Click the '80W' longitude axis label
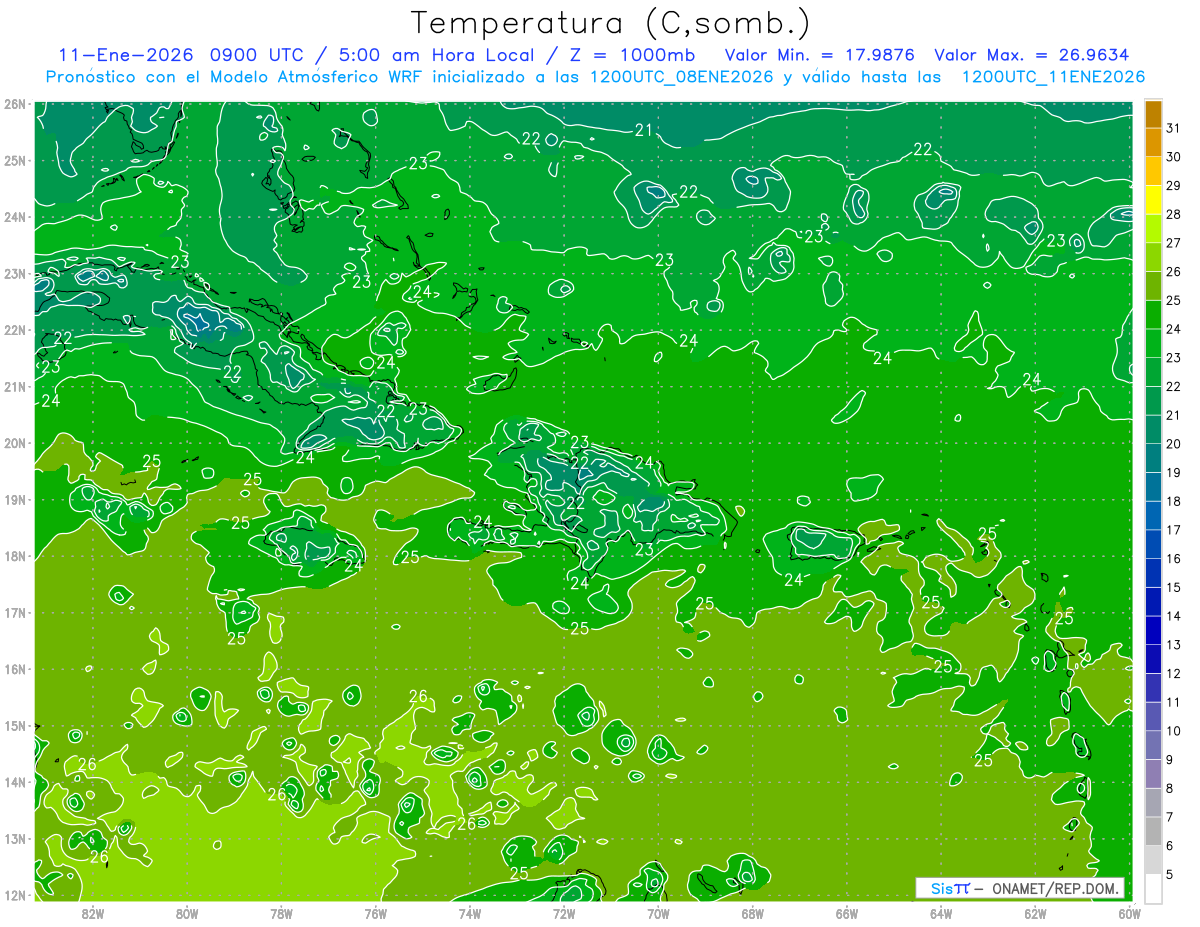 [x=187, y=913]
